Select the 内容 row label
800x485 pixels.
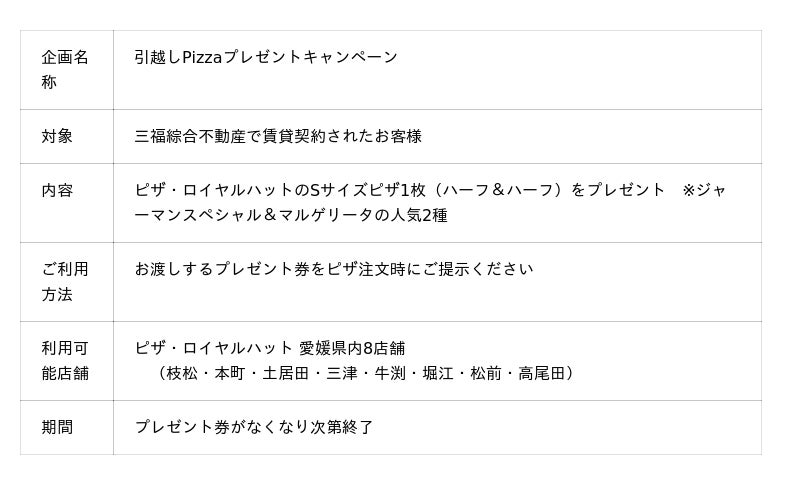(x=57, y=190)
